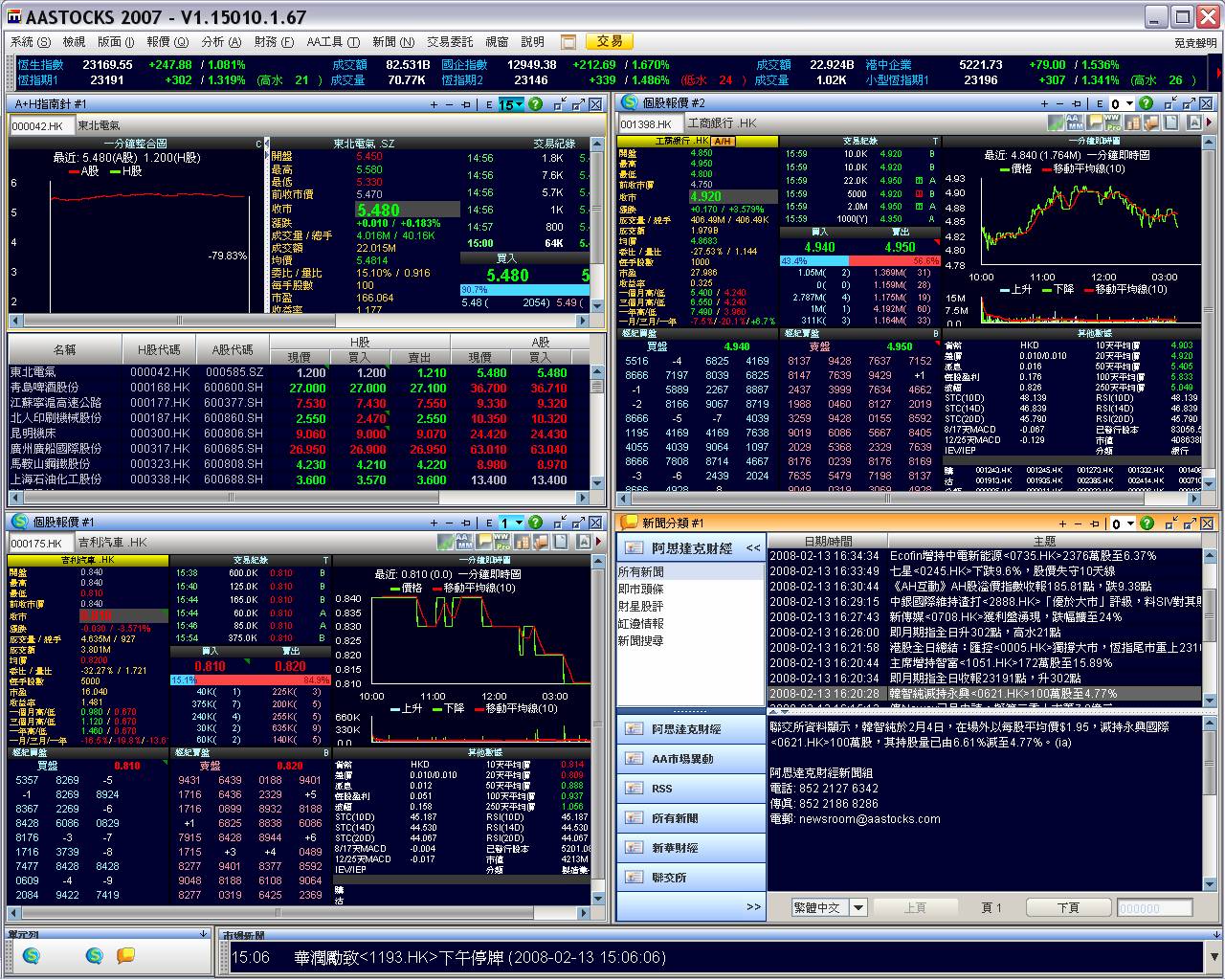1225x980 pixels.
Task: Select the AA市場異動 news category
Action: (692, 759)
